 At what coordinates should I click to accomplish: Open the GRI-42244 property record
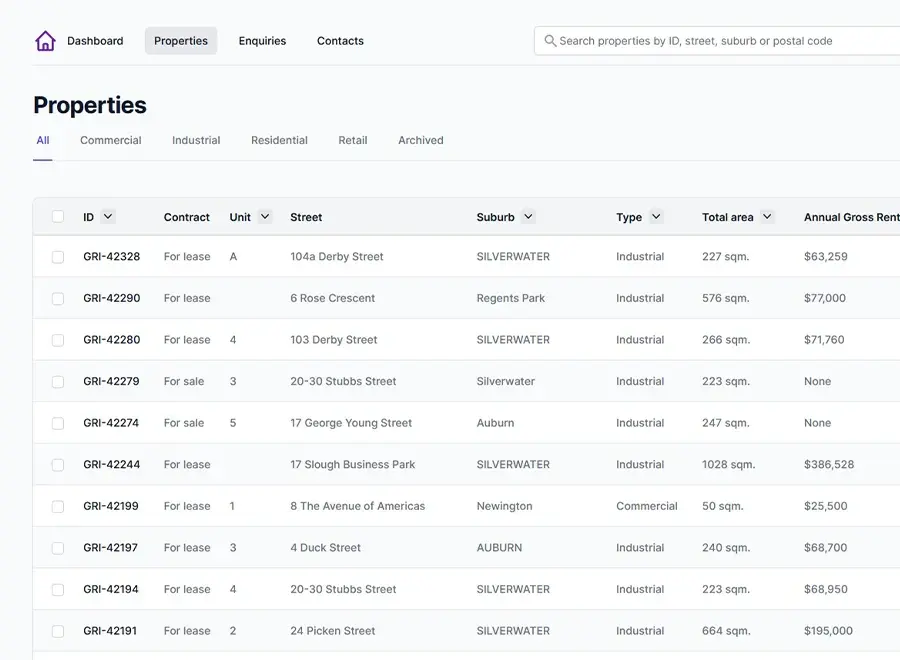[x=111, y=465]
